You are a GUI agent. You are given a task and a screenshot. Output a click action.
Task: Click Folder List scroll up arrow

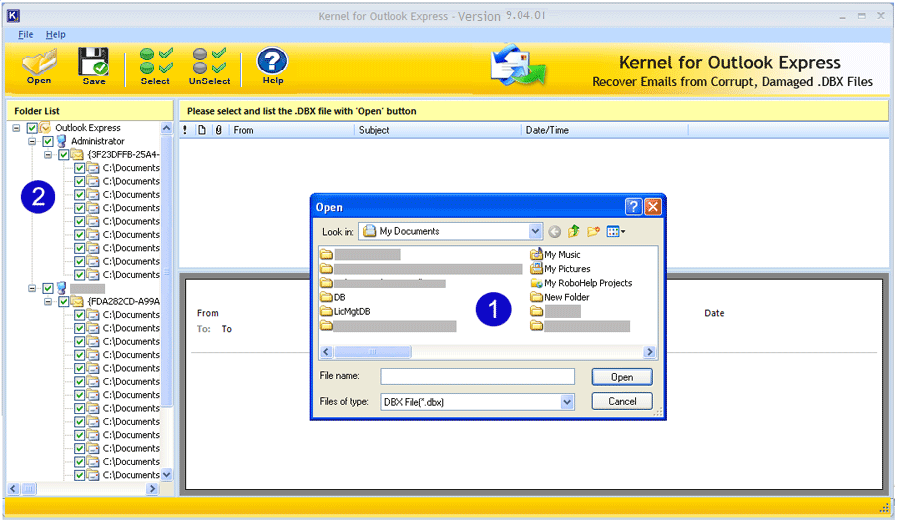166,128
